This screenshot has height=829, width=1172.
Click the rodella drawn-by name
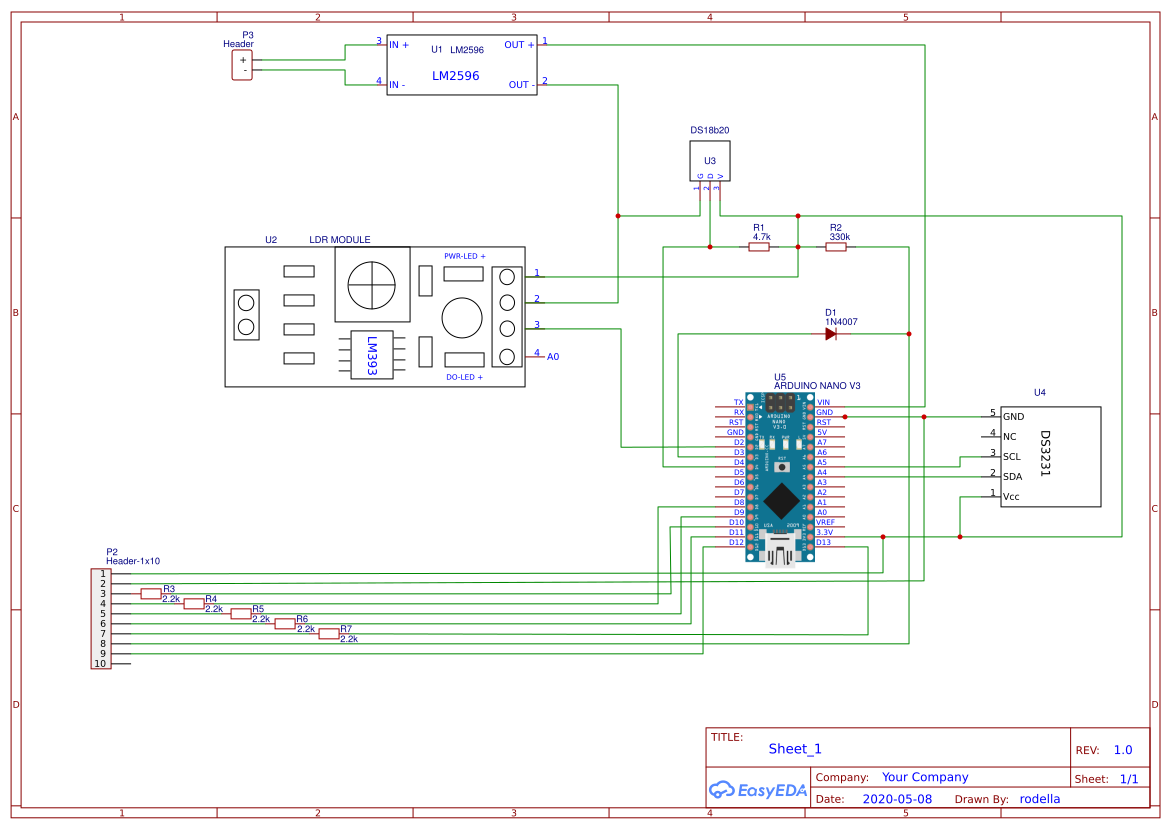coord(1040,799)
